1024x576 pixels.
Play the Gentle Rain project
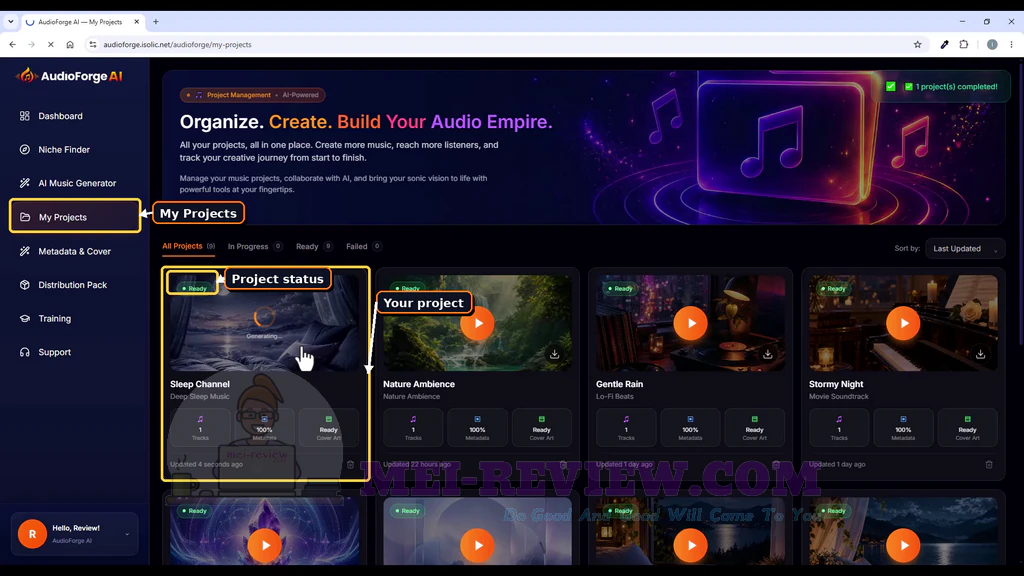690,323
